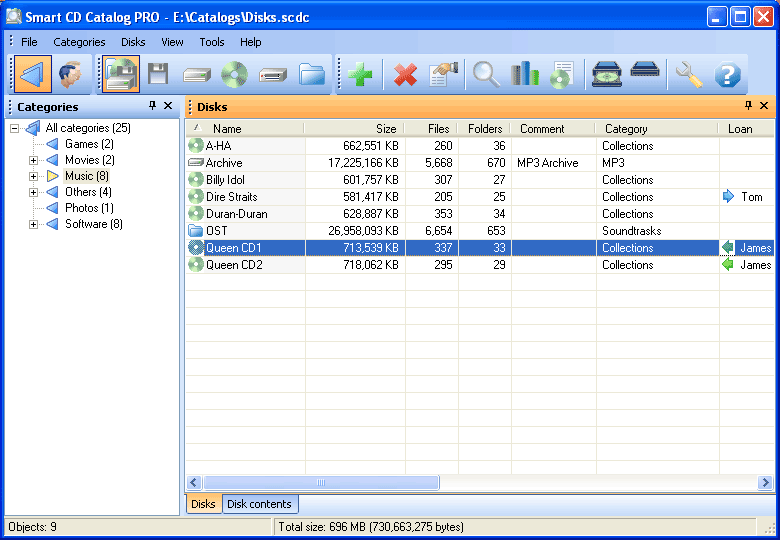780x540 pixels.
Task: Click the green plus add icon
Action: [x=360, y=75]
